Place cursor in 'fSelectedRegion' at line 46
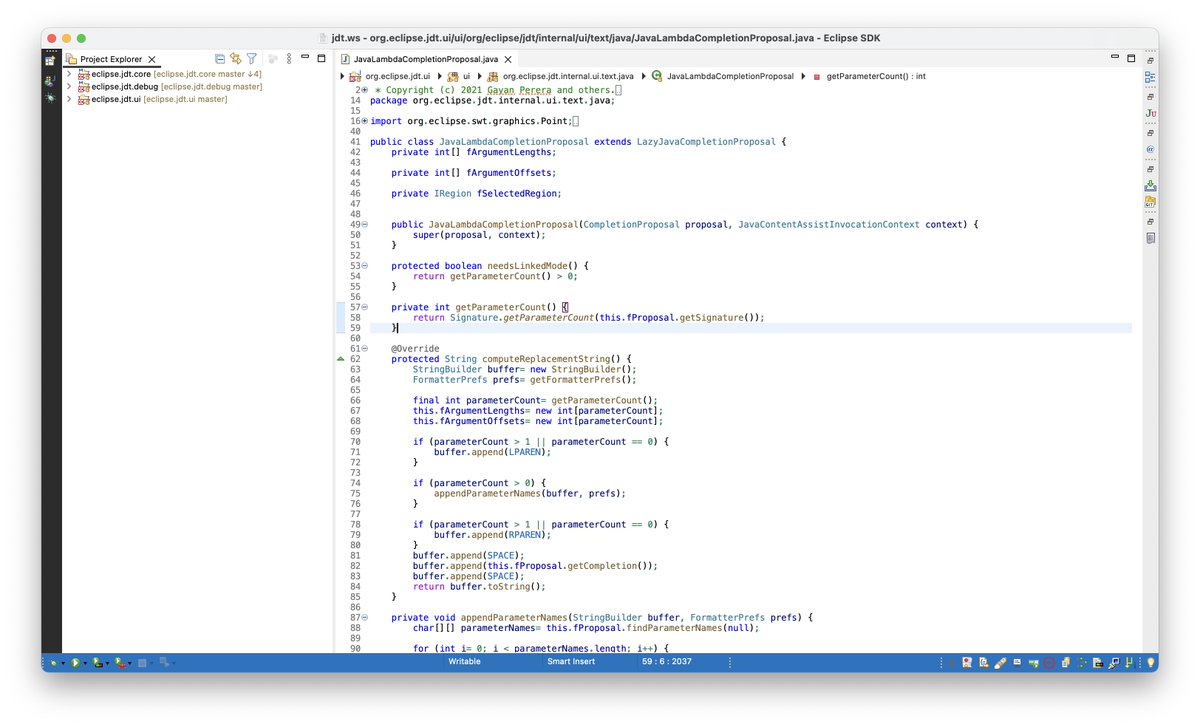 point(517,193)
